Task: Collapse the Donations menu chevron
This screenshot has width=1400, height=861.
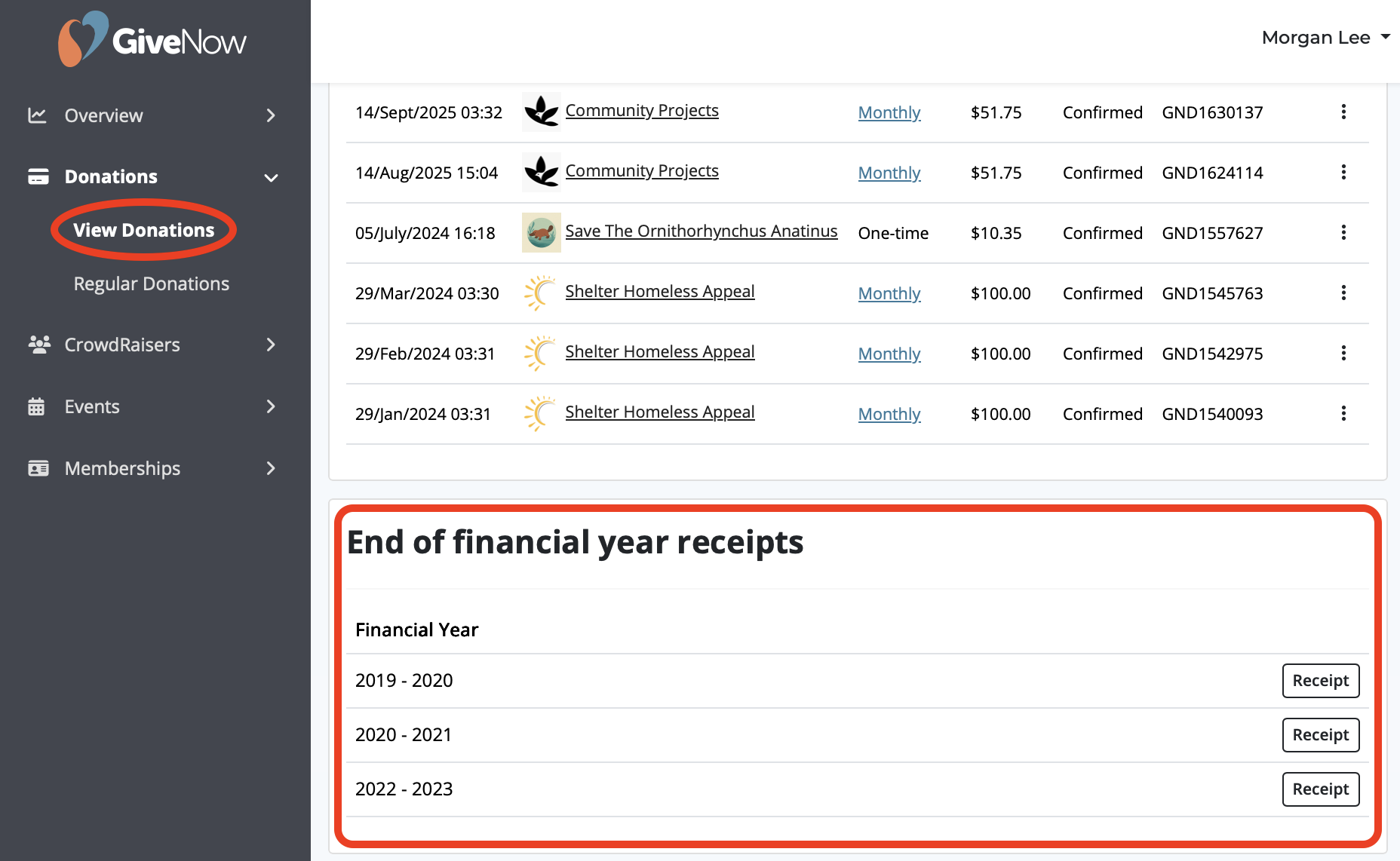Action: 271,178
